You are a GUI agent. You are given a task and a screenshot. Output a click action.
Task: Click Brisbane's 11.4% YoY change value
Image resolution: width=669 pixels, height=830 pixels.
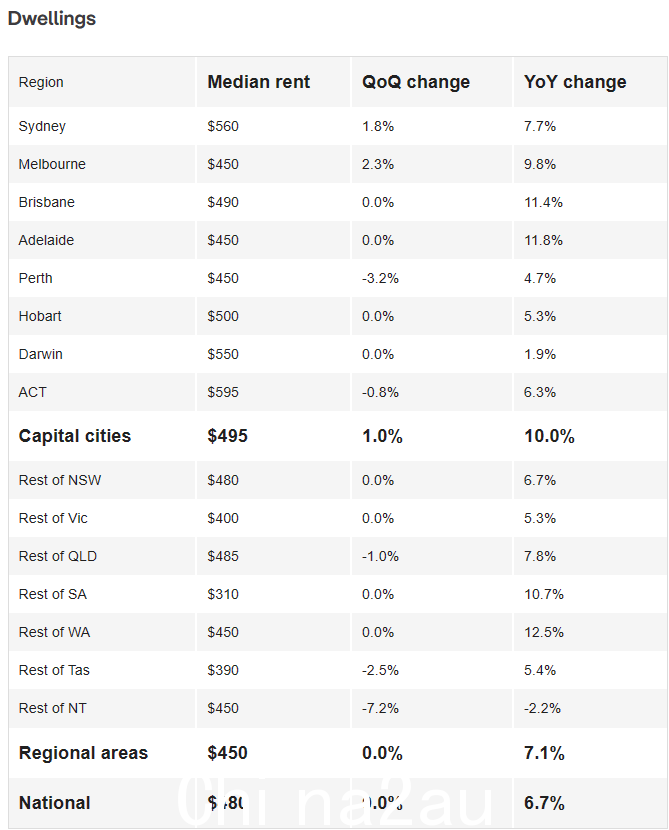(543, 202)
